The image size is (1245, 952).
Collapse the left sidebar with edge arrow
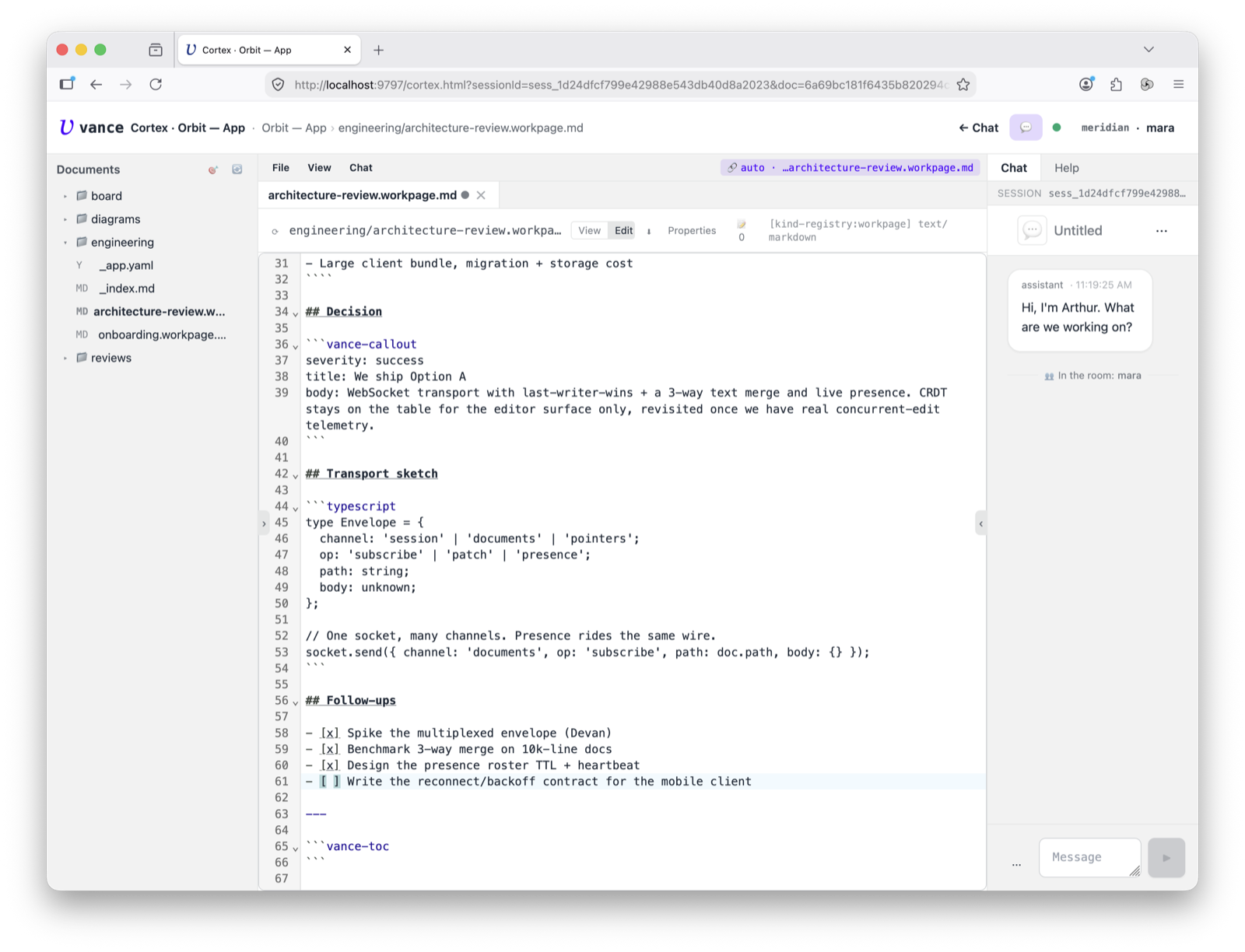click(264, 523)
